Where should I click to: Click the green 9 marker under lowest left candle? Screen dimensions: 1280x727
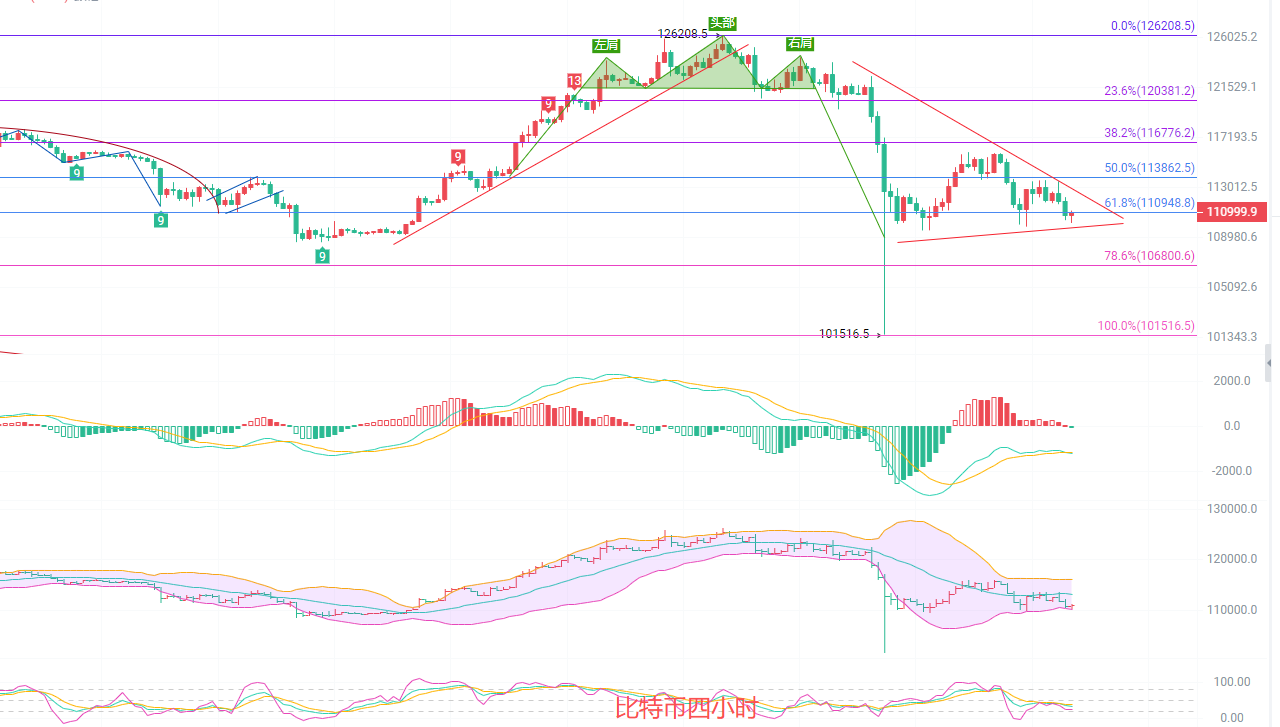click(x=322, y=256)
